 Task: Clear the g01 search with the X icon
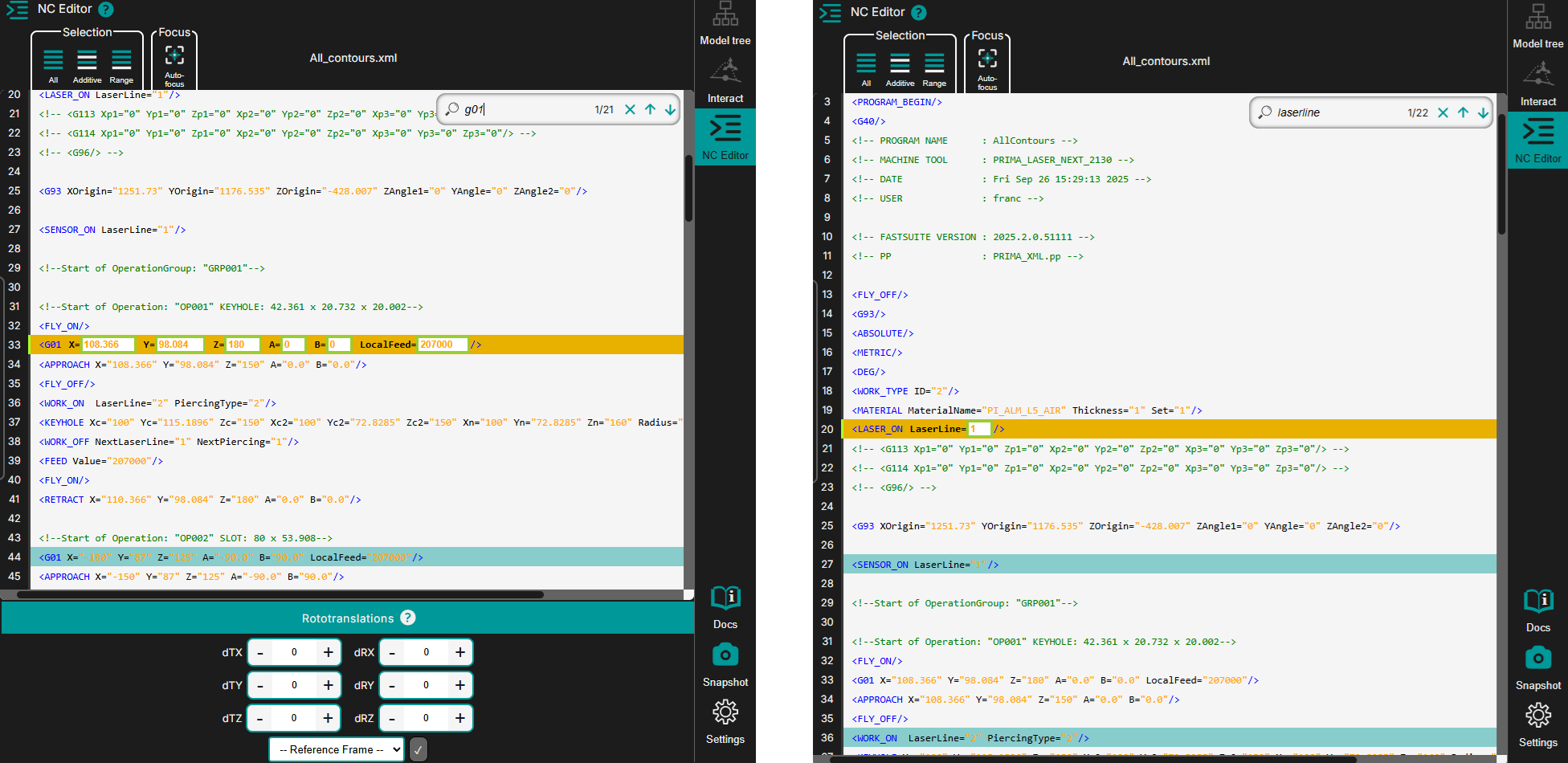[x=630, y=109]
